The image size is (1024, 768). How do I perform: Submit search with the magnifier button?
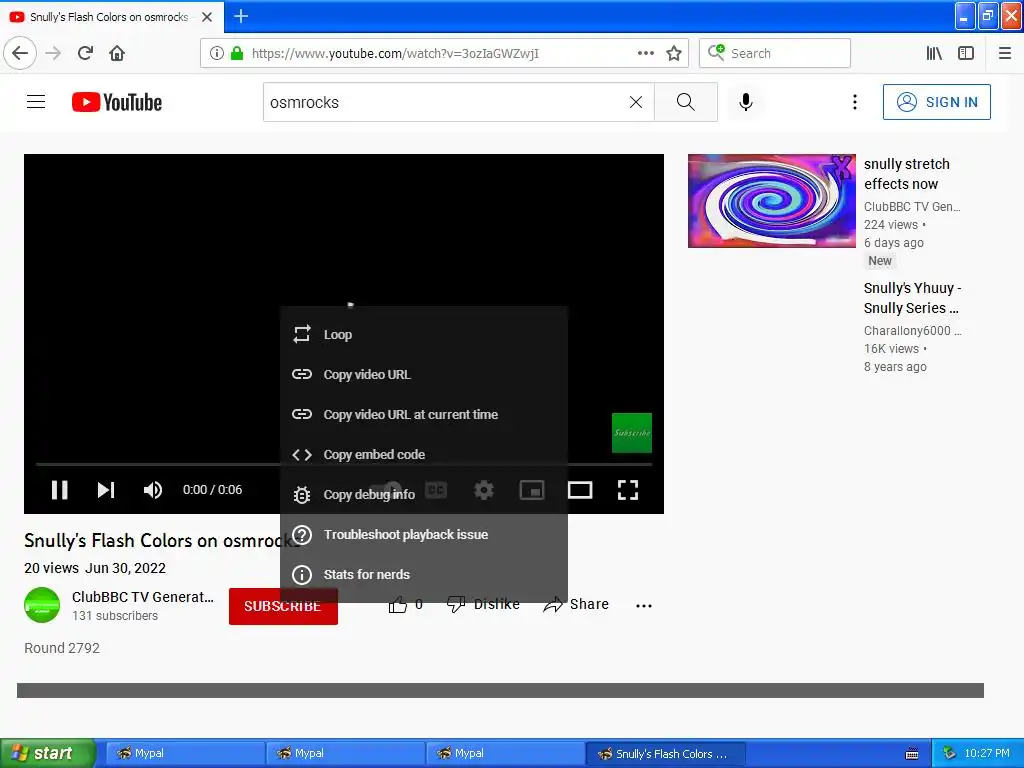point(686,102)
